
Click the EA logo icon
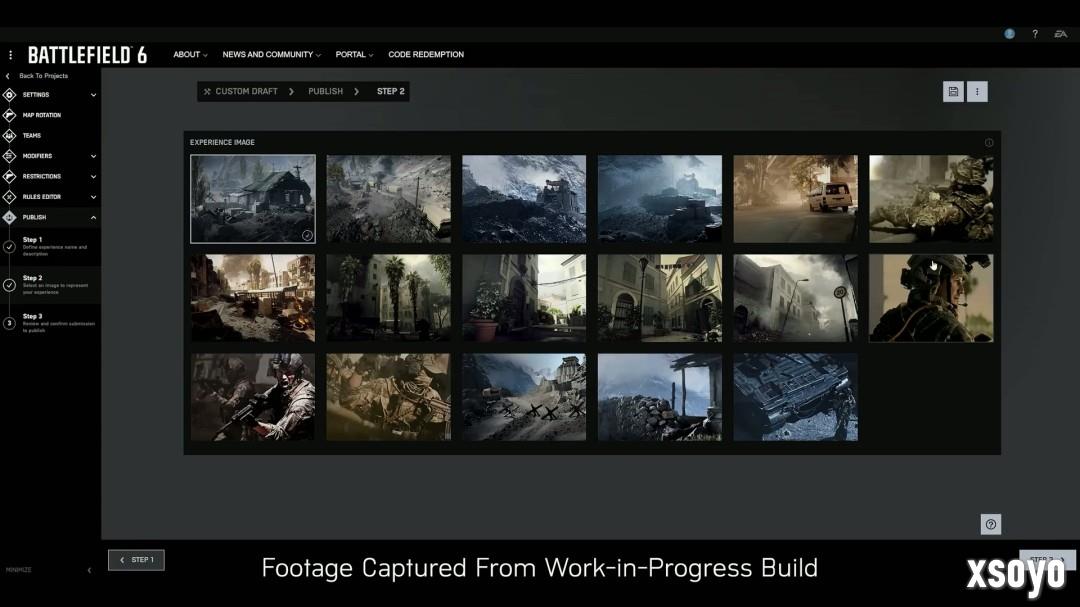pos(1060,34)
